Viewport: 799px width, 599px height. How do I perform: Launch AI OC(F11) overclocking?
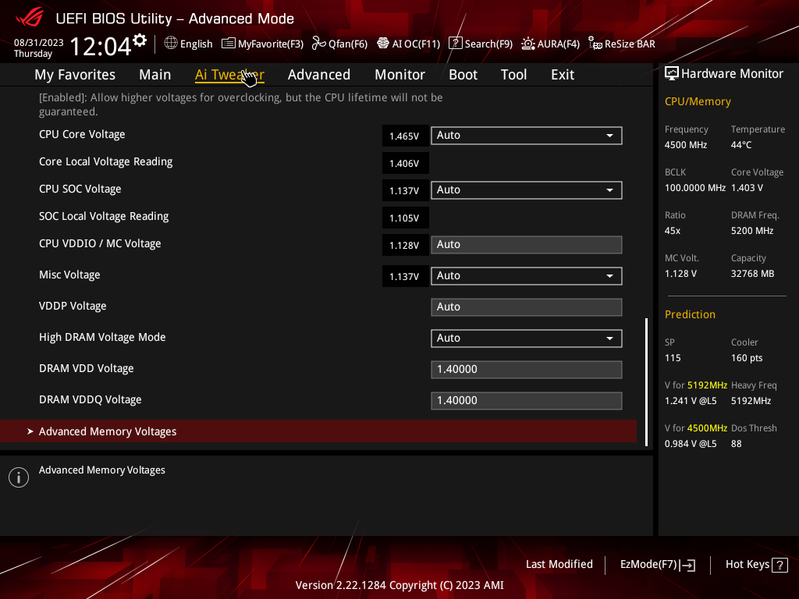coord(408,44)
